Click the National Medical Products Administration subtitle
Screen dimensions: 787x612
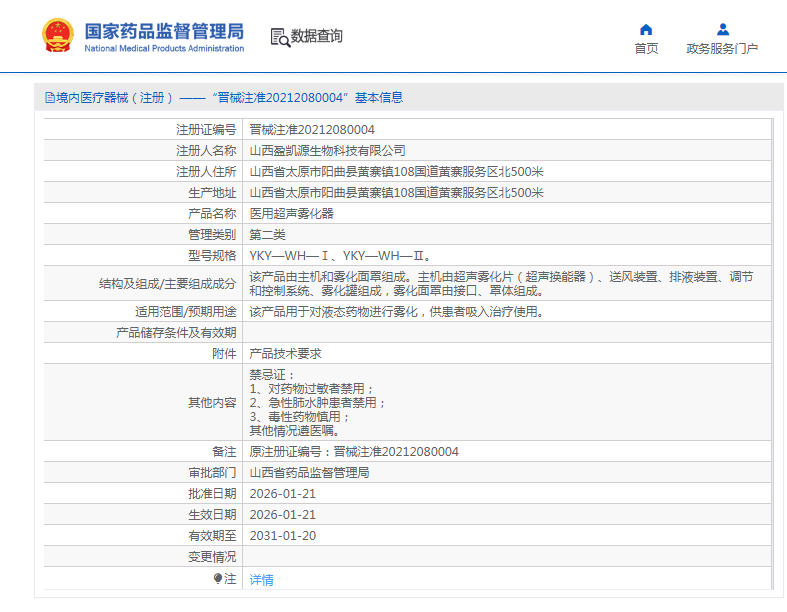(x=164, y=48)
